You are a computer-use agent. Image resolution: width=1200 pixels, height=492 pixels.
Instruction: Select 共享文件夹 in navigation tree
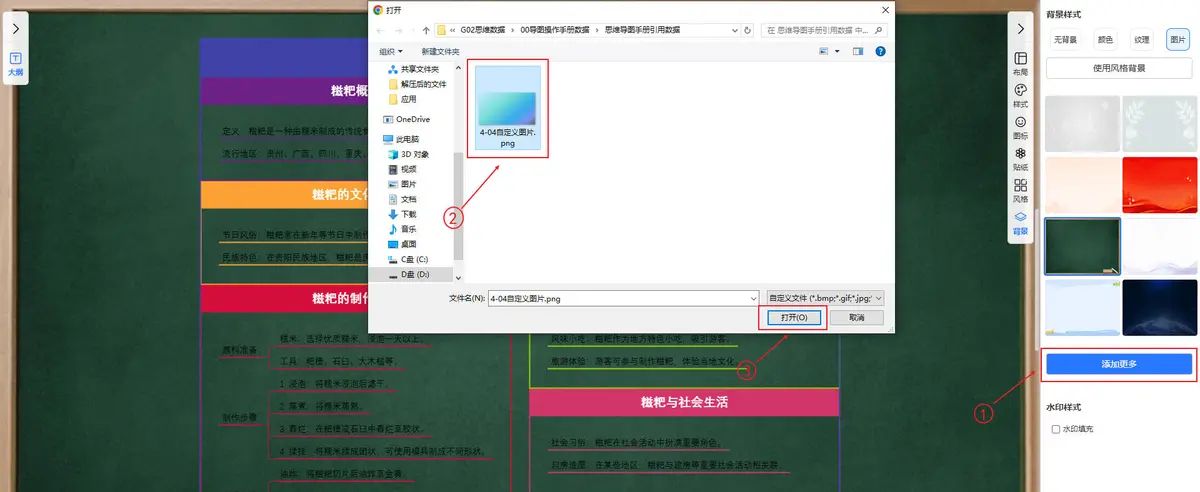coord(414,69)
